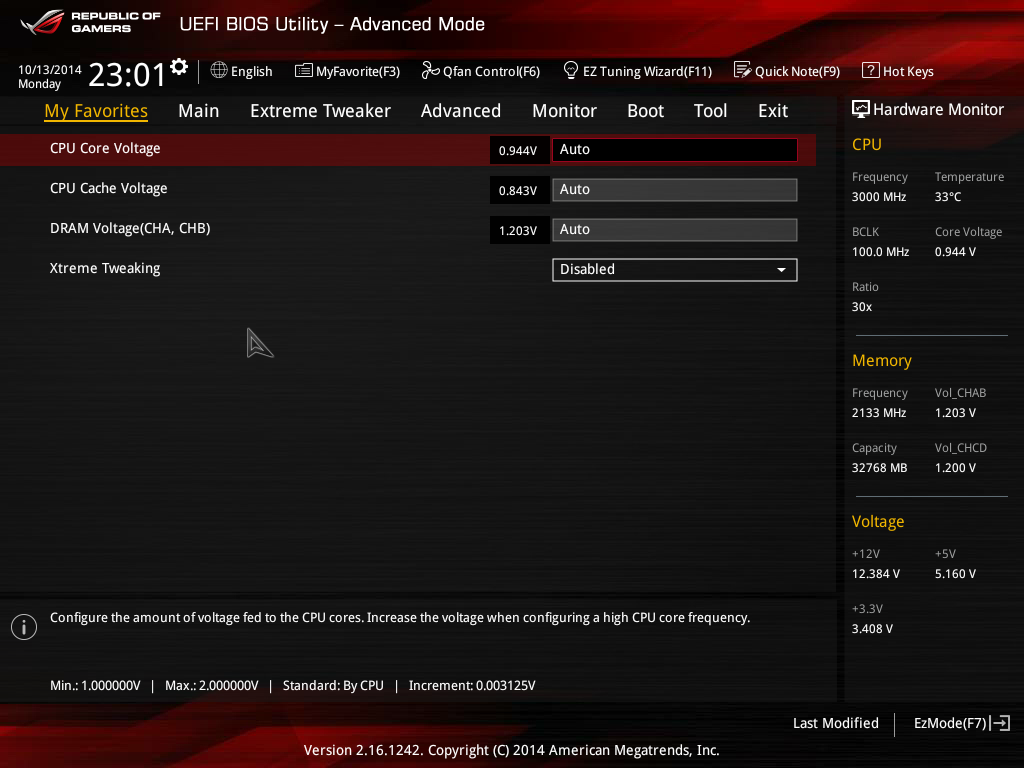Launch Qfan Control(F6)

point(492,71)
